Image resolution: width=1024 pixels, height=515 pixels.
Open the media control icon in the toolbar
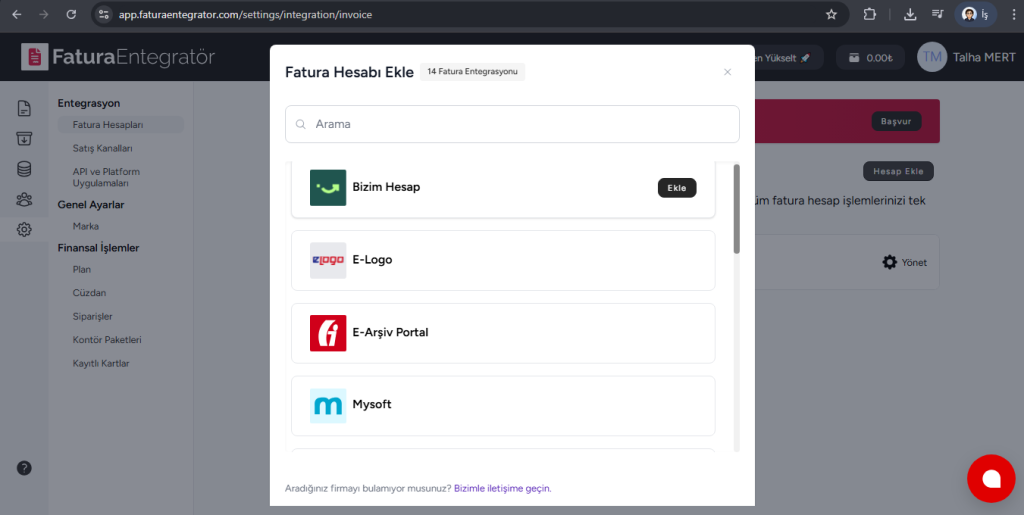coord(937,14)
